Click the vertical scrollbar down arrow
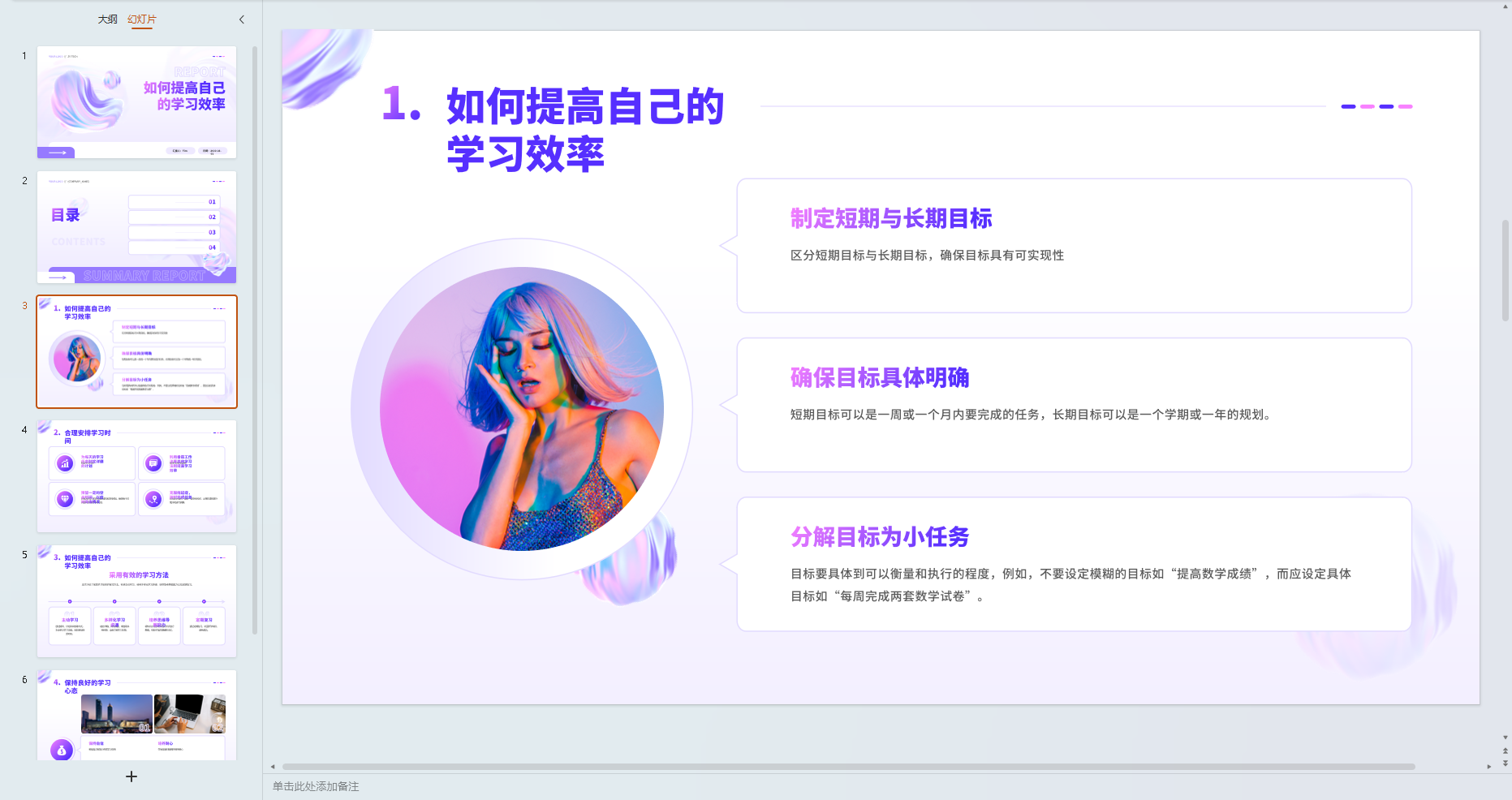The height and width of the screenshot is (800, 1512). (x=1506, y=738)
